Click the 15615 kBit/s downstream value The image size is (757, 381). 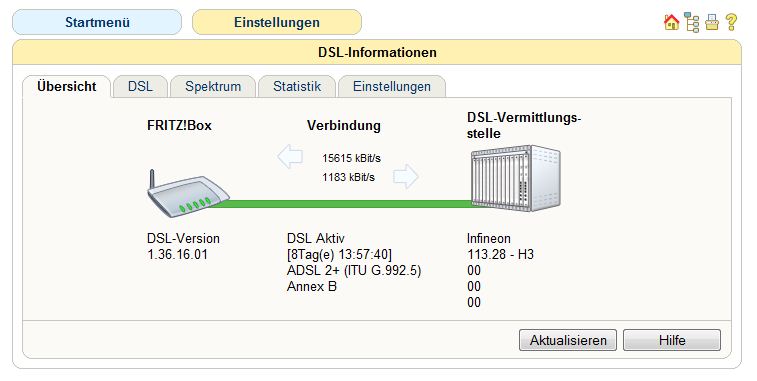pyautogui.click(x=351, y=158)
